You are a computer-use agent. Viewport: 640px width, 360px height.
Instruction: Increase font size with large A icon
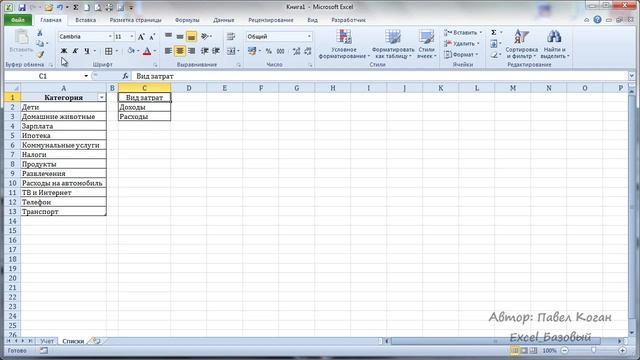[x=141, y=37]
